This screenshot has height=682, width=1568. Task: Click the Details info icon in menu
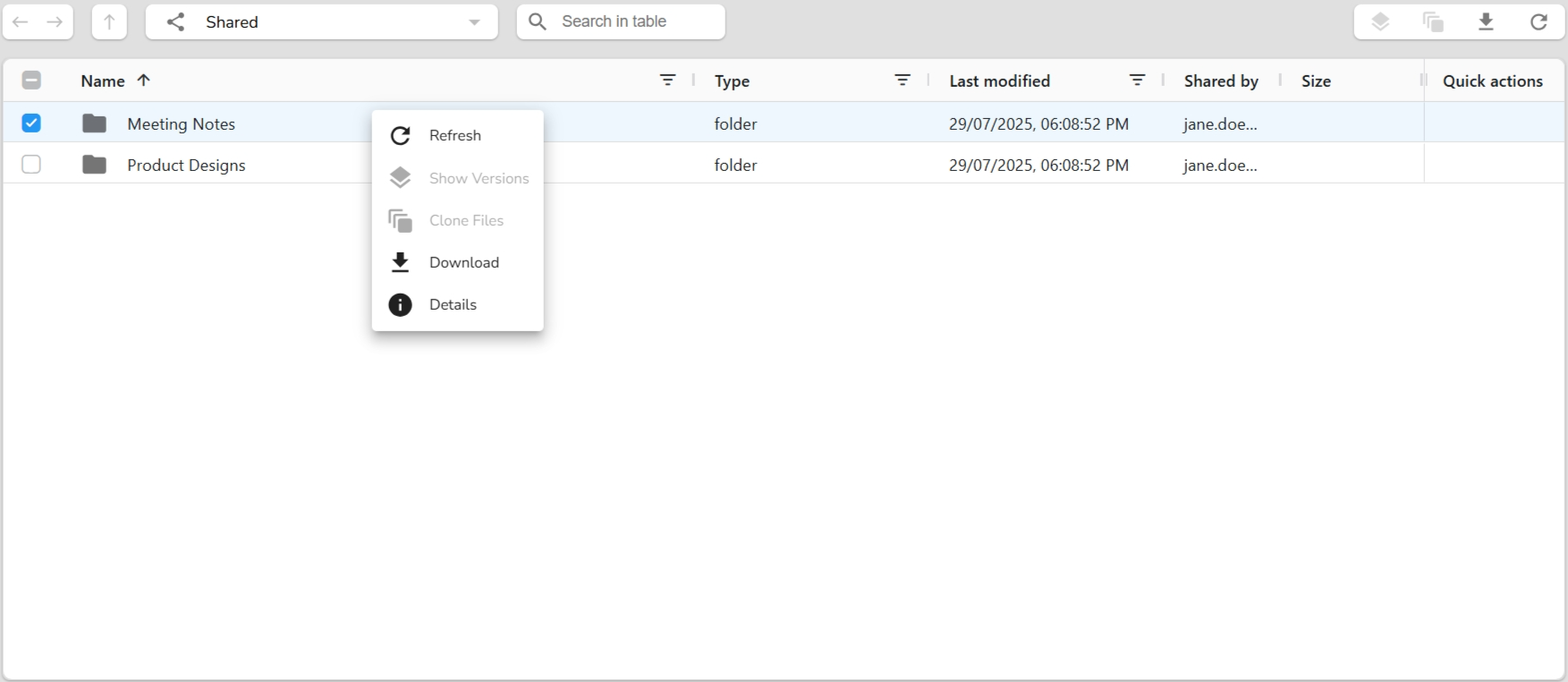tap(400, 304)
